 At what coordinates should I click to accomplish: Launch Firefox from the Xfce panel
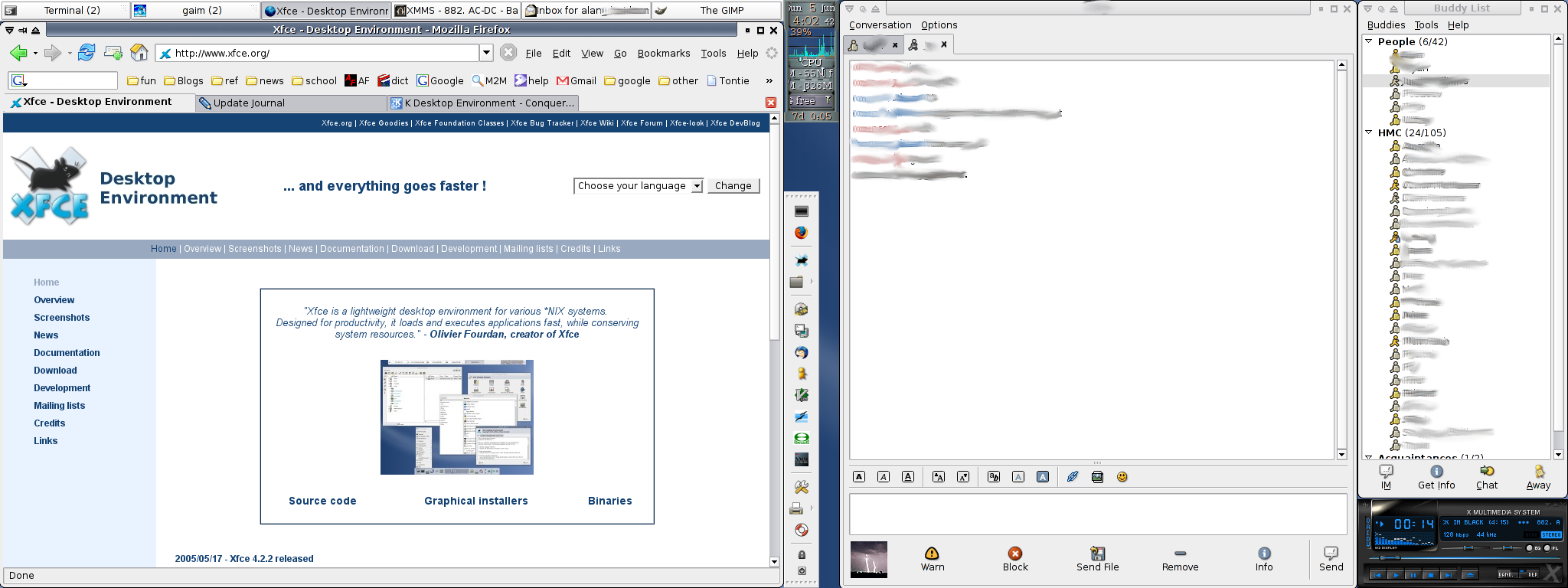click(x=801, y=233)
